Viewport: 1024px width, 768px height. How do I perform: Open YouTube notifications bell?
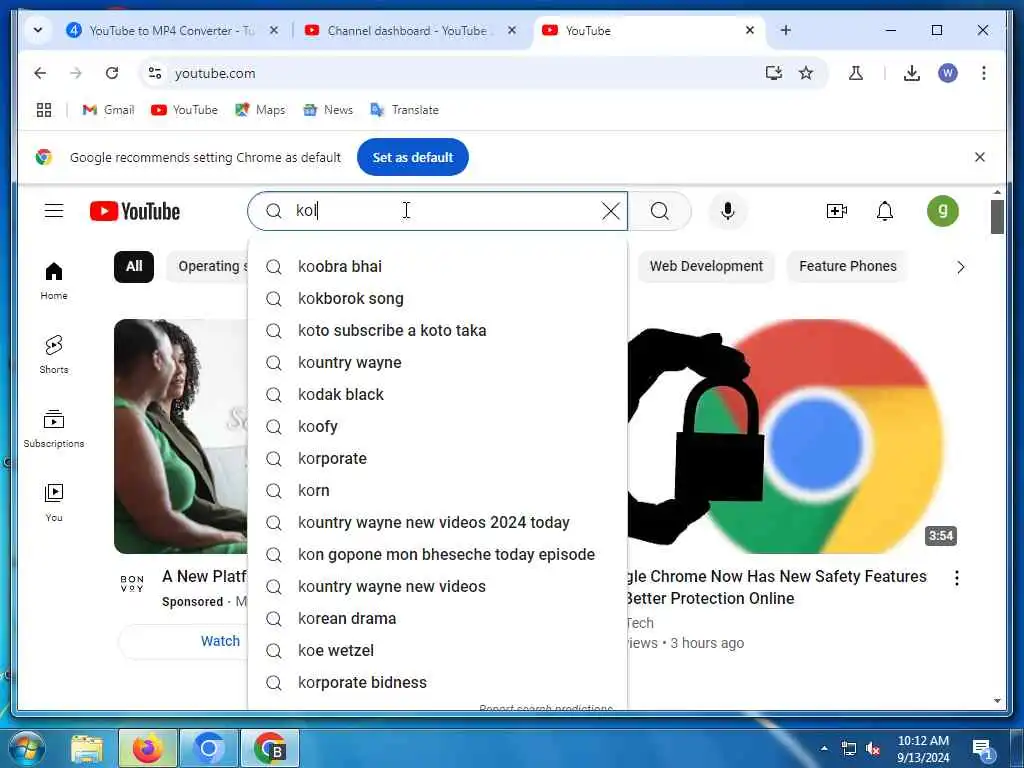[885, 211]
